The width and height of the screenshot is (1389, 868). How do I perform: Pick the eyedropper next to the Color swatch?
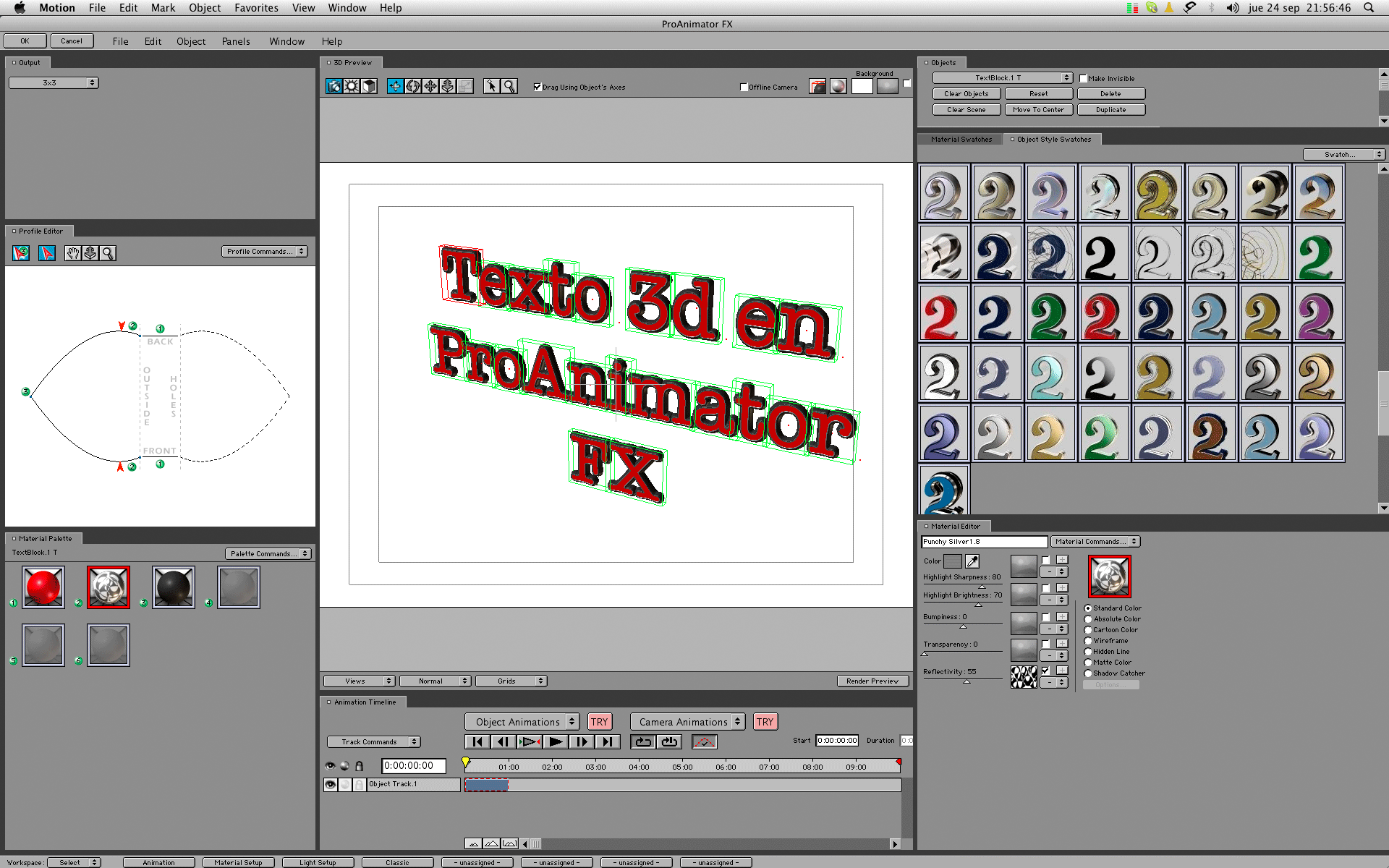[x=972, y=561]
